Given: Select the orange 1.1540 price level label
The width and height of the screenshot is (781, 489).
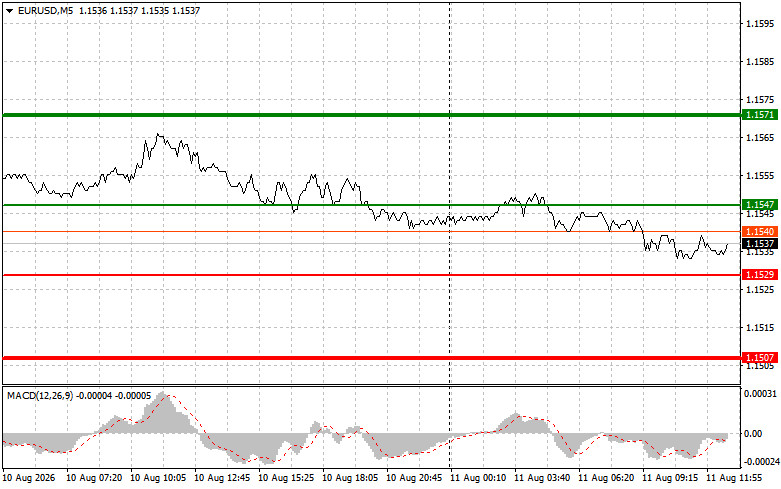Looking at the screenshot, I should 760,232.
